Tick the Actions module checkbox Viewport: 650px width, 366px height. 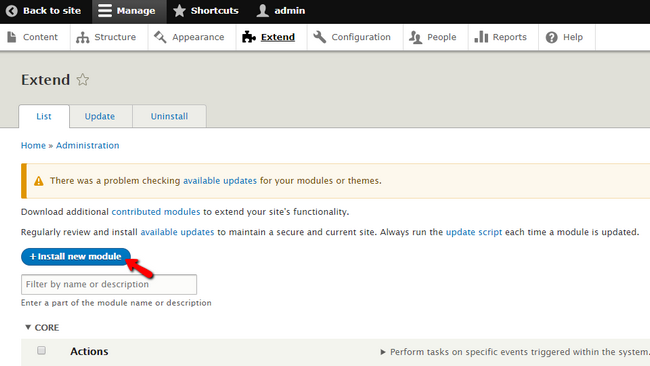41,351
